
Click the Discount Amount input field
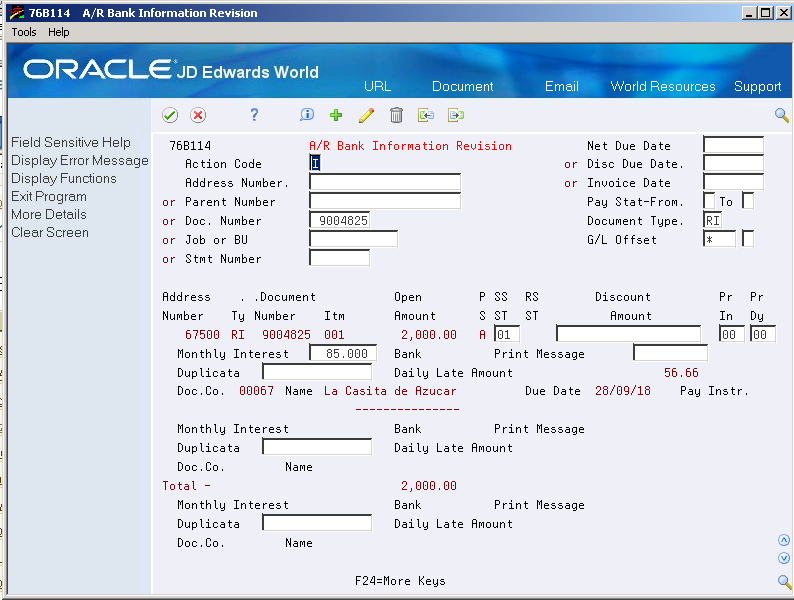628,334
